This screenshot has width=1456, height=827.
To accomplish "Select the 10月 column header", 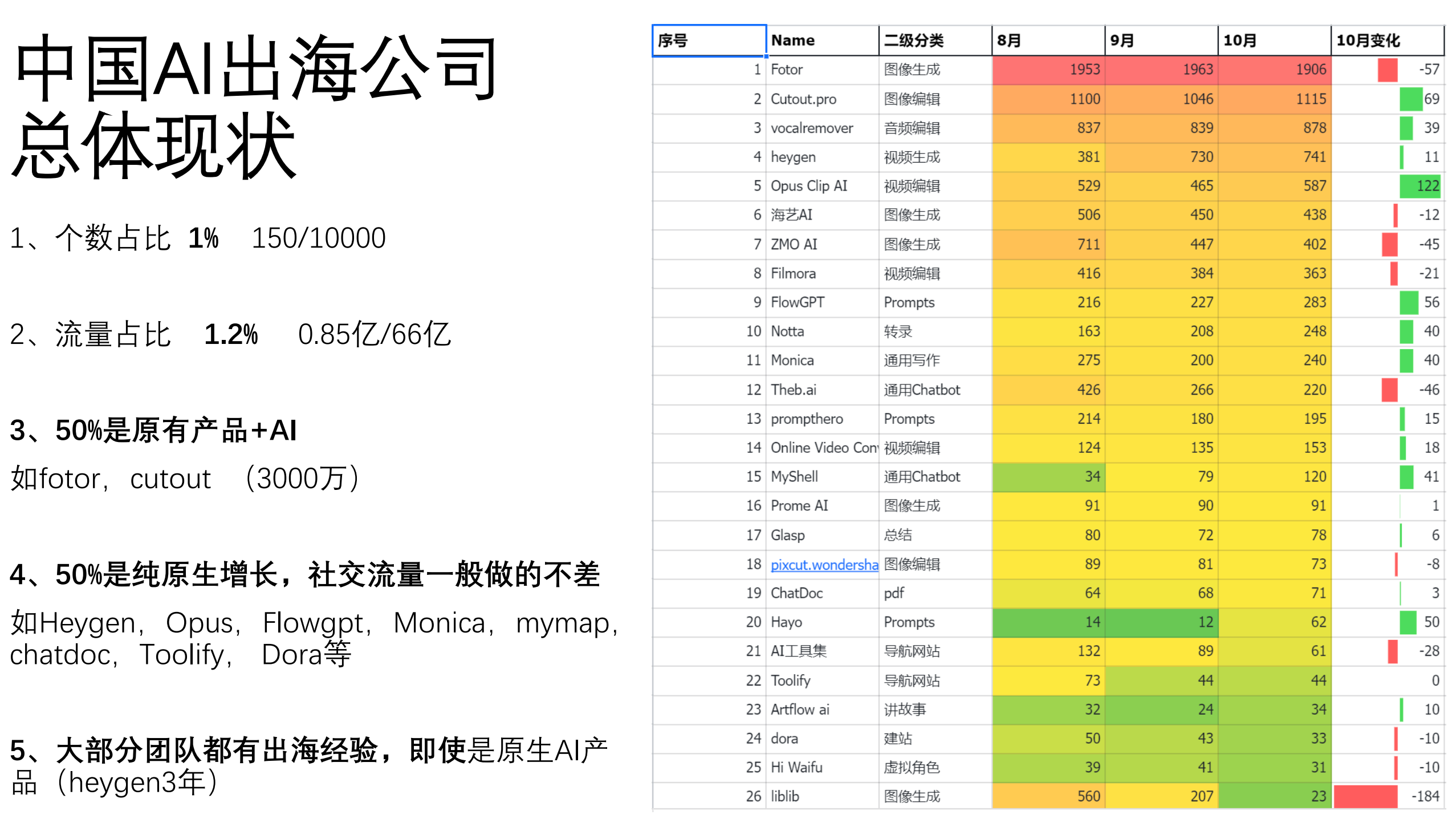I will [x=1272, y=40].
